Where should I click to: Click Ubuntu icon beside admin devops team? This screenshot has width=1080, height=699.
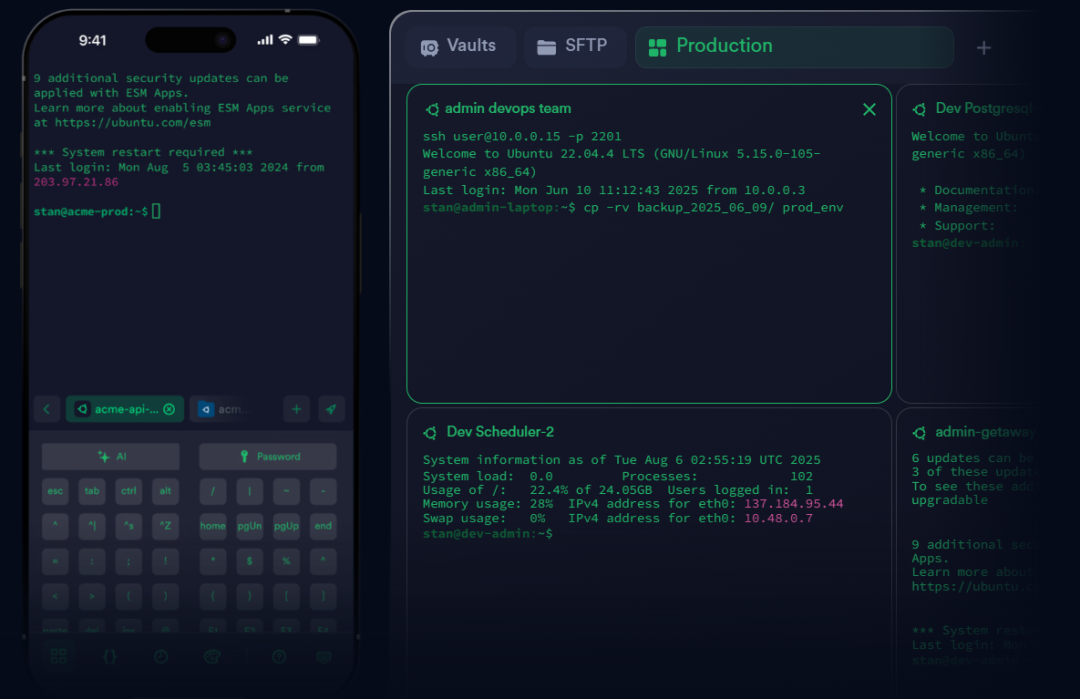[433, 109]
